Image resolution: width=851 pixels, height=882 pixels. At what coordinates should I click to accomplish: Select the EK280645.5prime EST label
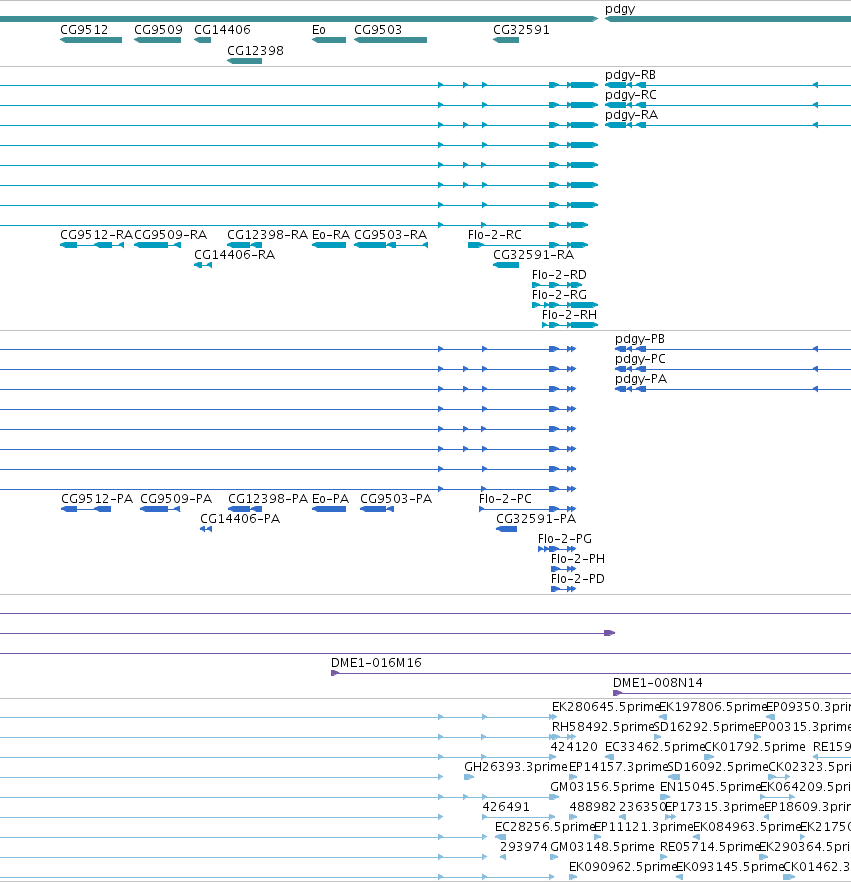[x=605, y=707]
